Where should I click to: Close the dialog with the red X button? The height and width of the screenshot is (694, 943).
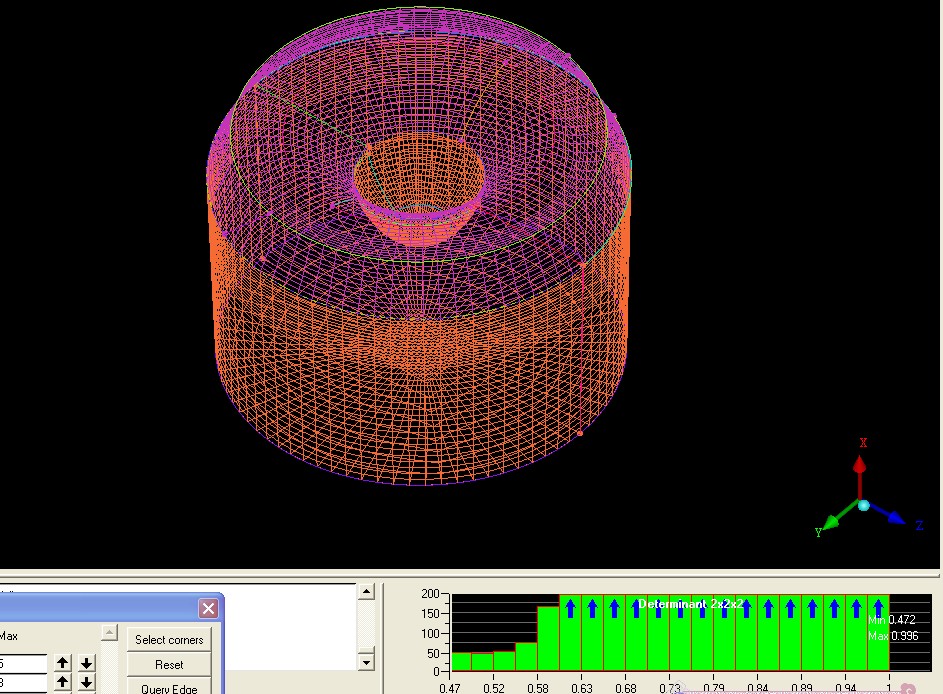coord(208,608)
